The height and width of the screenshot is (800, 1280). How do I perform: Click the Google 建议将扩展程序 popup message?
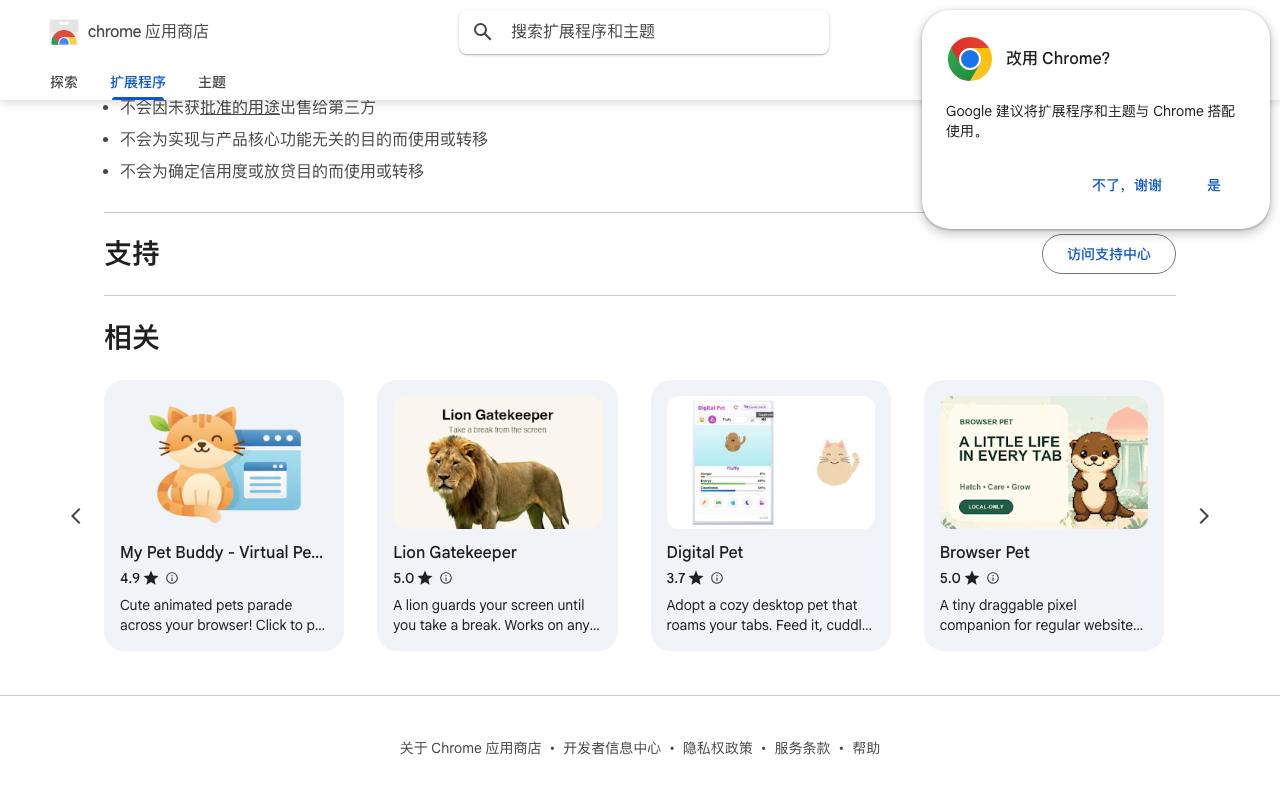tap(1090, 121)
